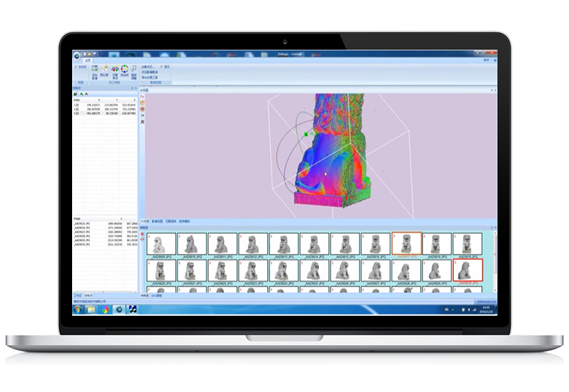Image resolution: width=569 pixels, height=392 pixels.
Task: Expand the dropdown arrow beside the Image column header
Action: coord(121,219)
